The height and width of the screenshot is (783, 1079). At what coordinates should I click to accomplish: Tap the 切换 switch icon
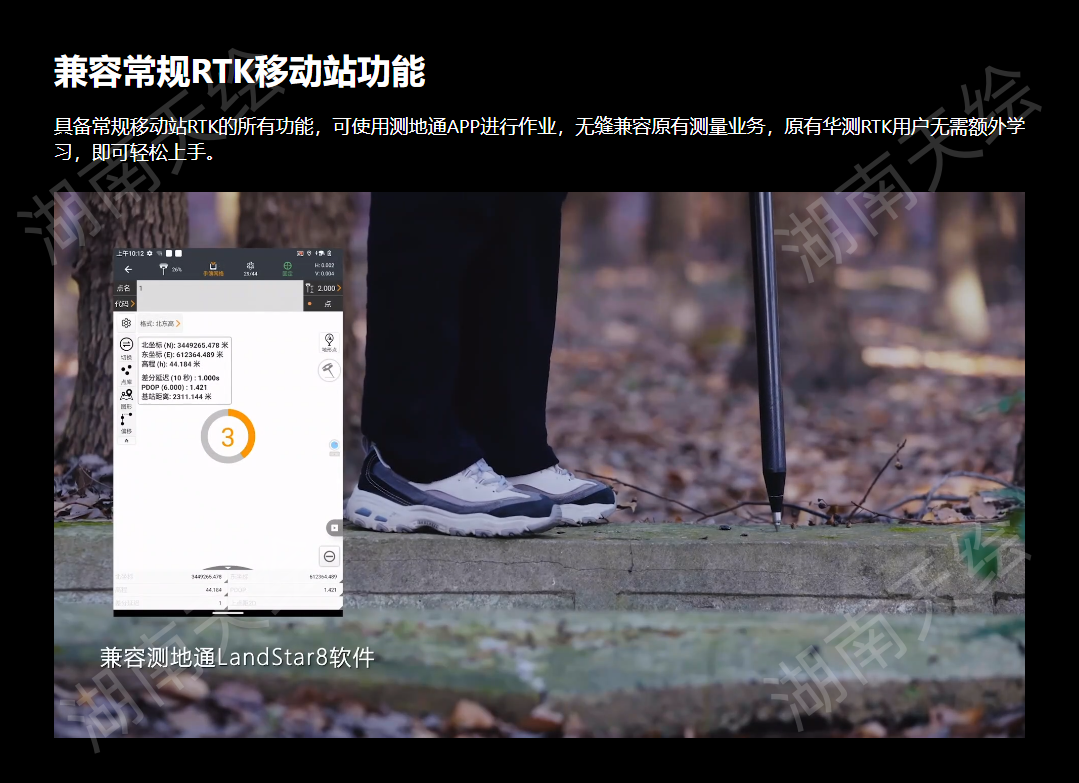(127, 347)
